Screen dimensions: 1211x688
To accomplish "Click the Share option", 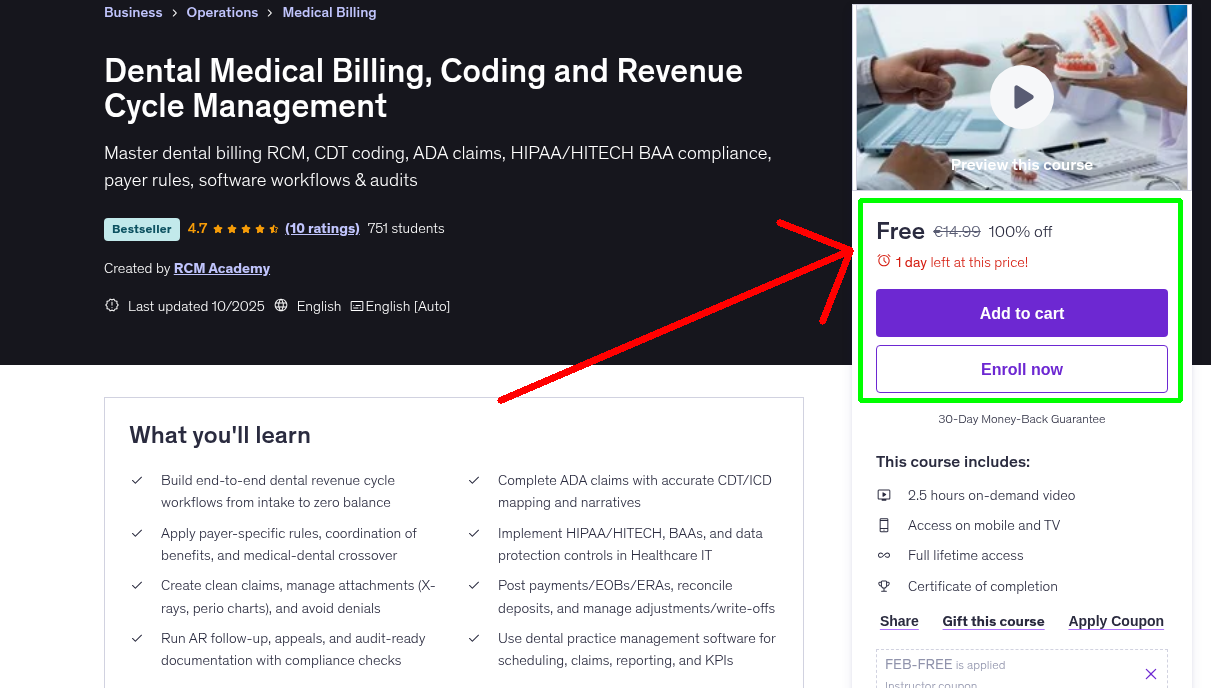I will coord(898,621).
